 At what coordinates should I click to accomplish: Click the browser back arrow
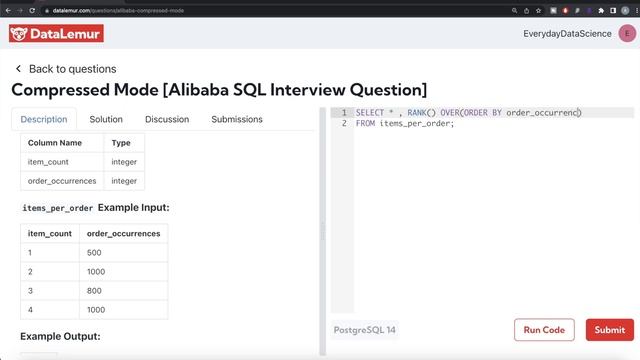(8, 11)
